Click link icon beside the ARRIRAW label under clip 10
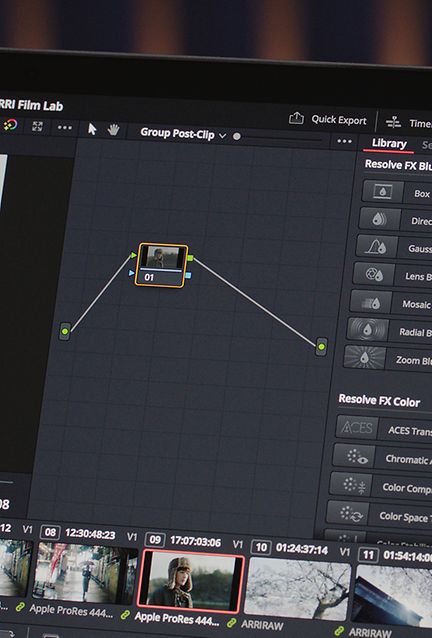 click(232, 623)
